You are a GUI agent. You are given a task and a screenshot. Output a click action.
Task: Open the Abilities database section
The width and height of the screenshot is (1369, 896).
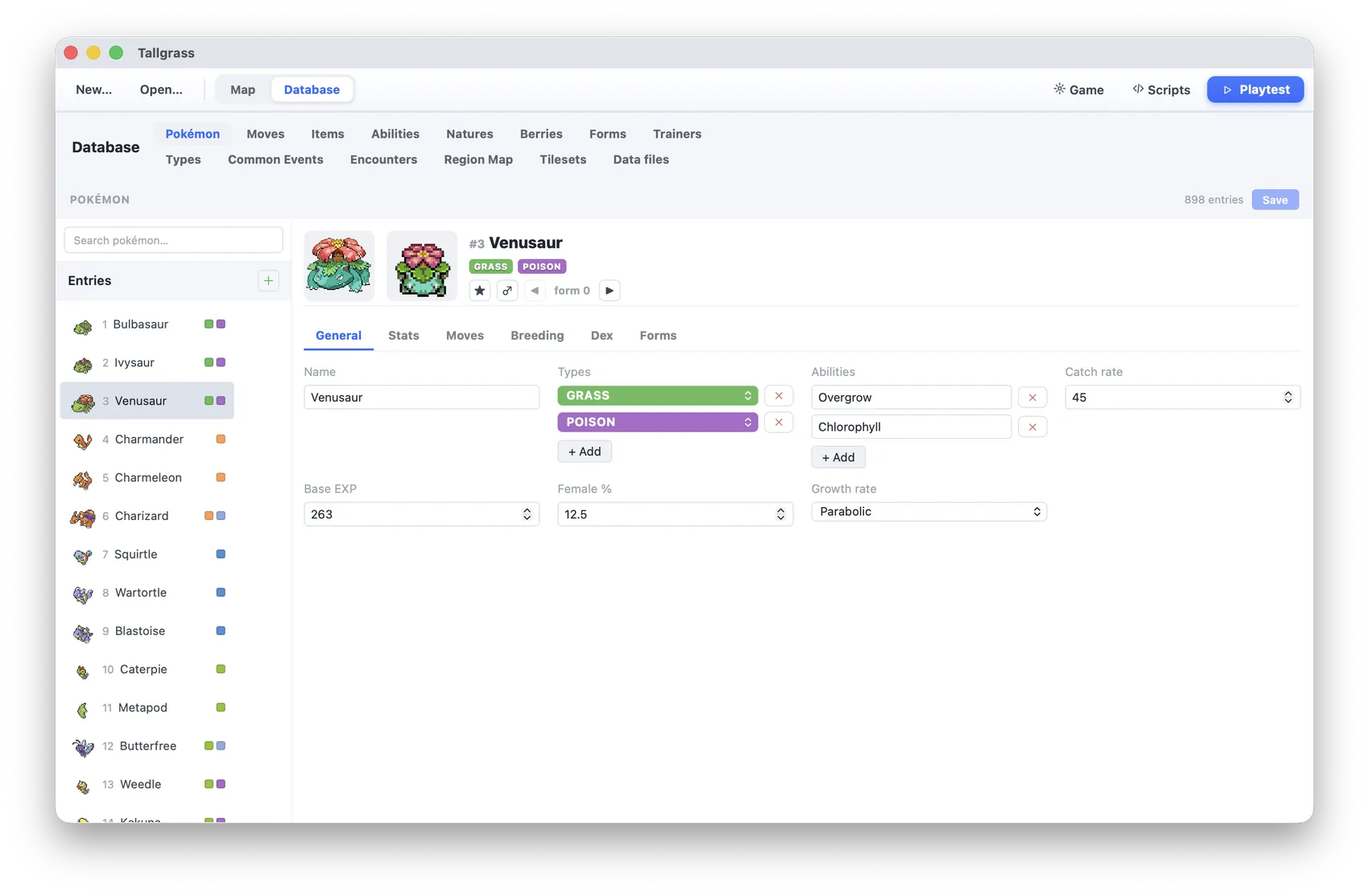point(395,134)
